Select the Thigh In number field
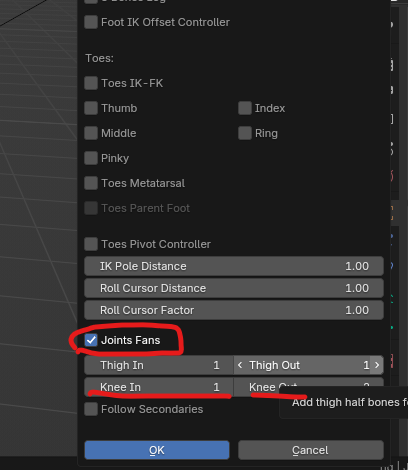 point(159,365)
